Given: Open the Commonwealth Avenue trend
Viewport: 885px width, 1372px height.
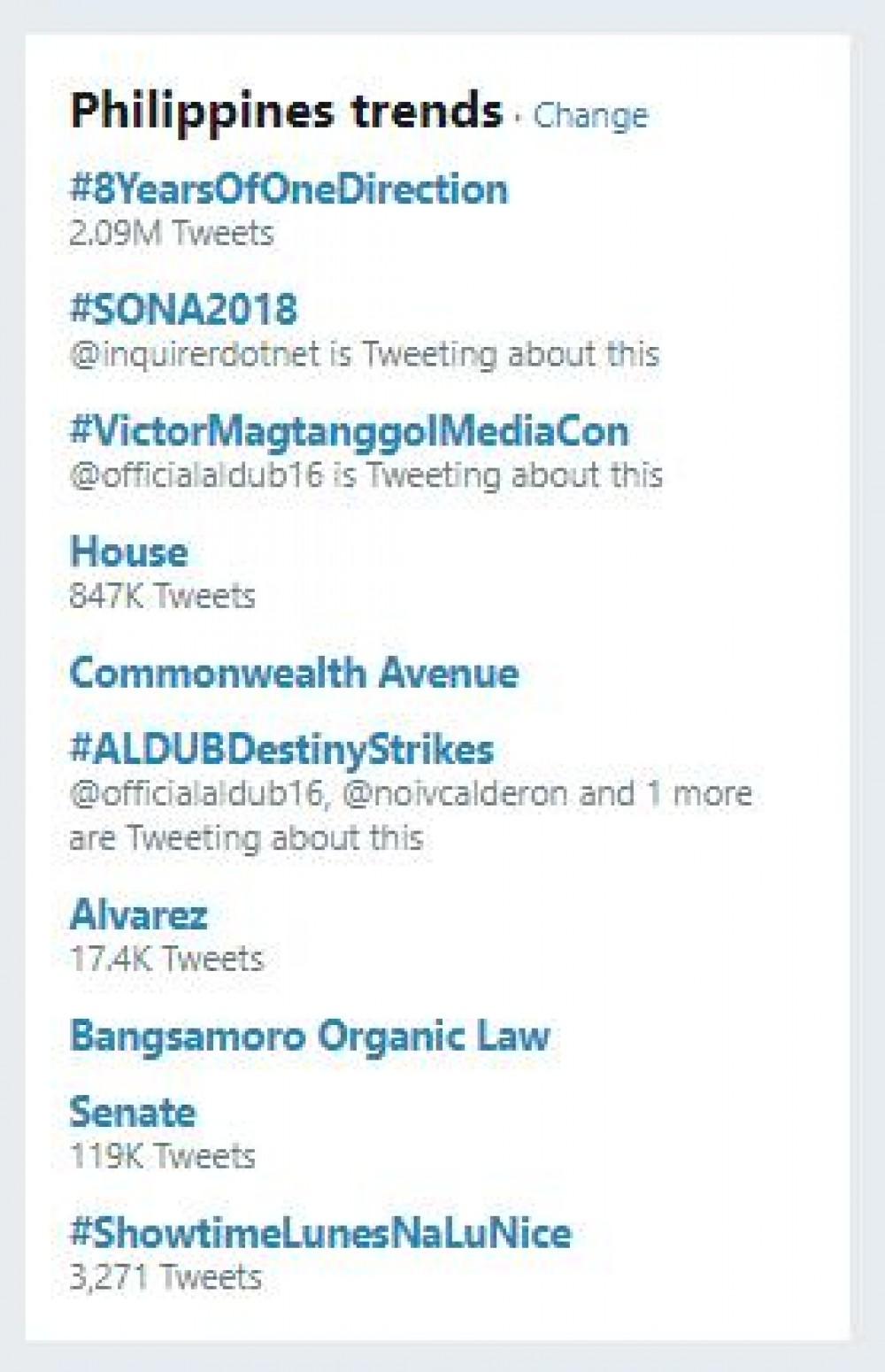Looking at the screenshot, I should click(x=294, y=673).
